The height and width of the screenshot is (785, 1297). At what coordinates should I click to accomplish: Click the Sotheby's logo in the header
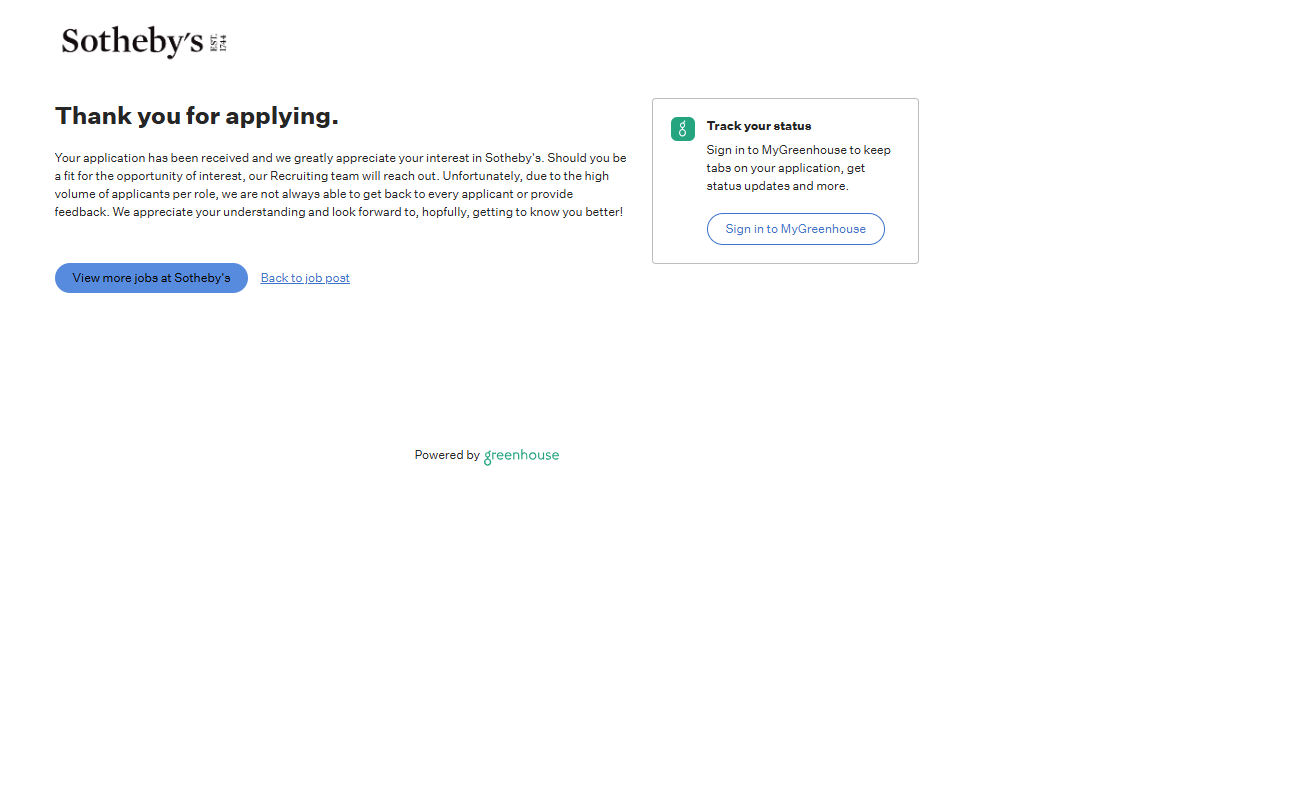132,42
